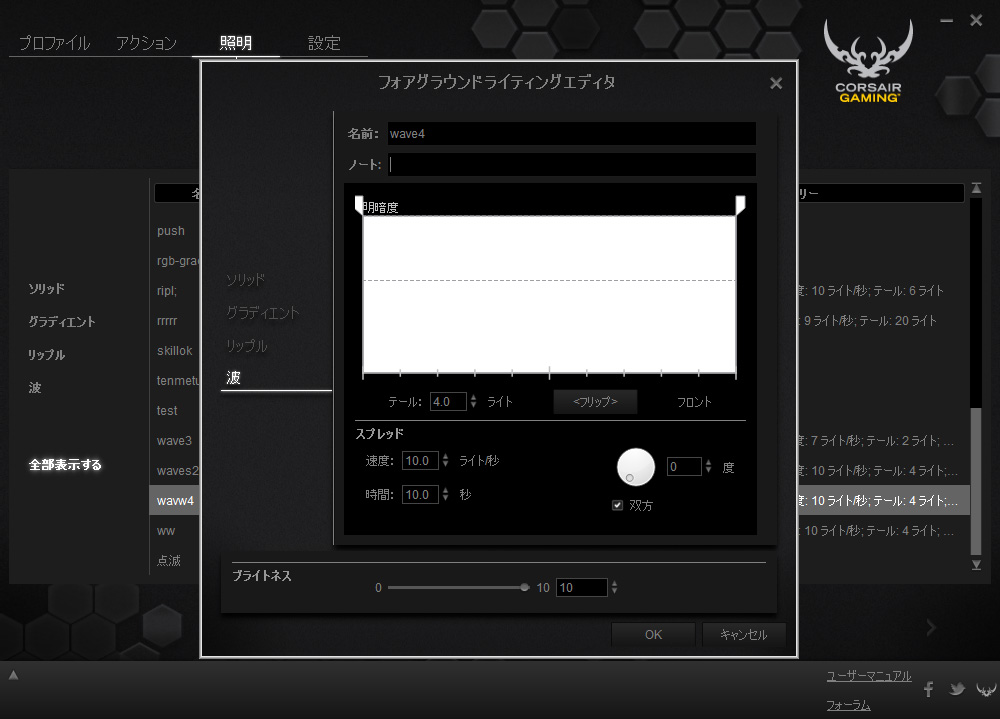The width and height of the screenshot is (1000, 719).
Task: Click the Corsair sails icon in footer
Action: pyautogui.click(x=985, y=689)
